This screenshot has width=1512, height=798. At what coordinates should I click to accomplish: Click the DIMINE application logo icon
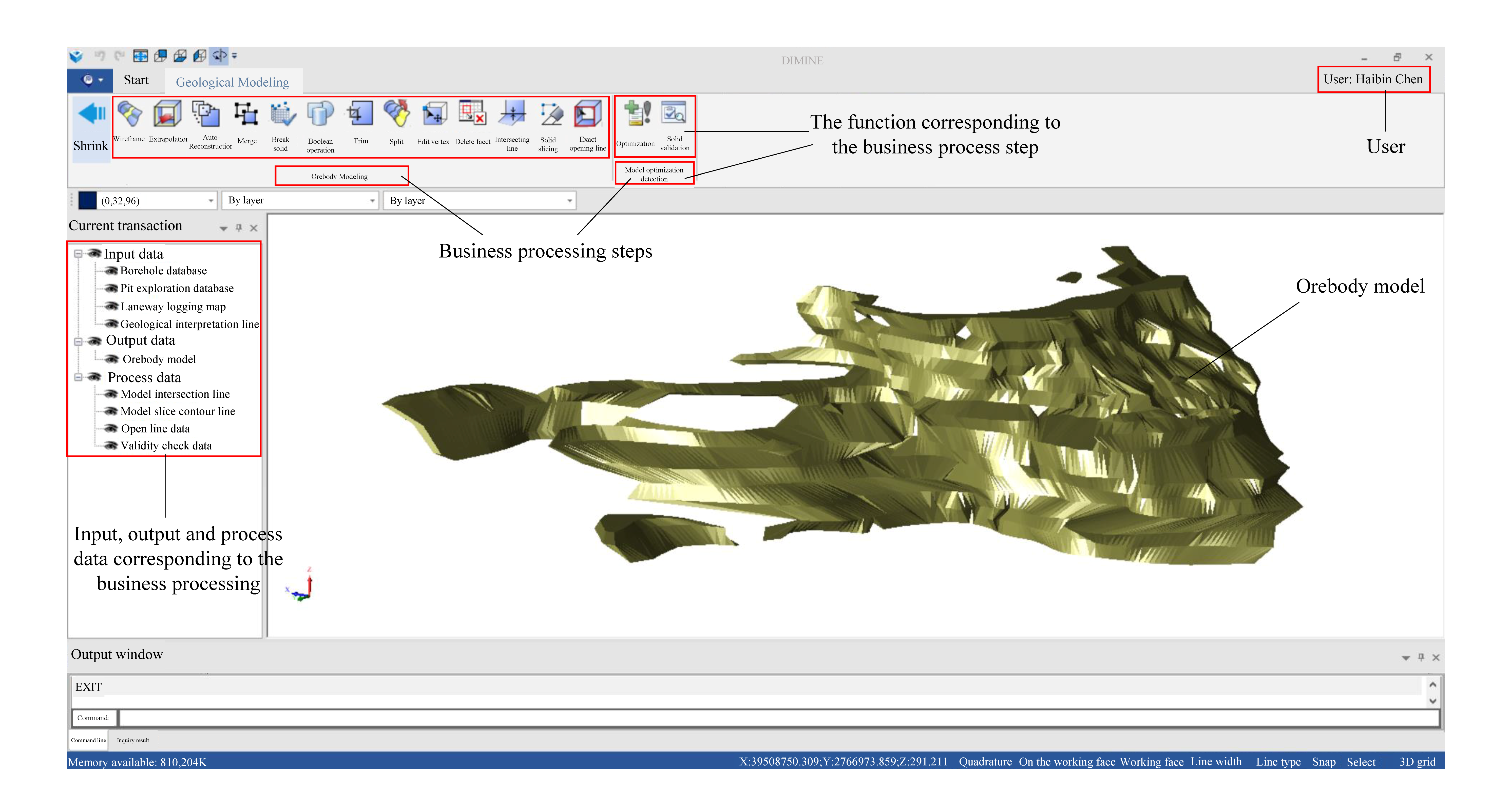[76, 56]
